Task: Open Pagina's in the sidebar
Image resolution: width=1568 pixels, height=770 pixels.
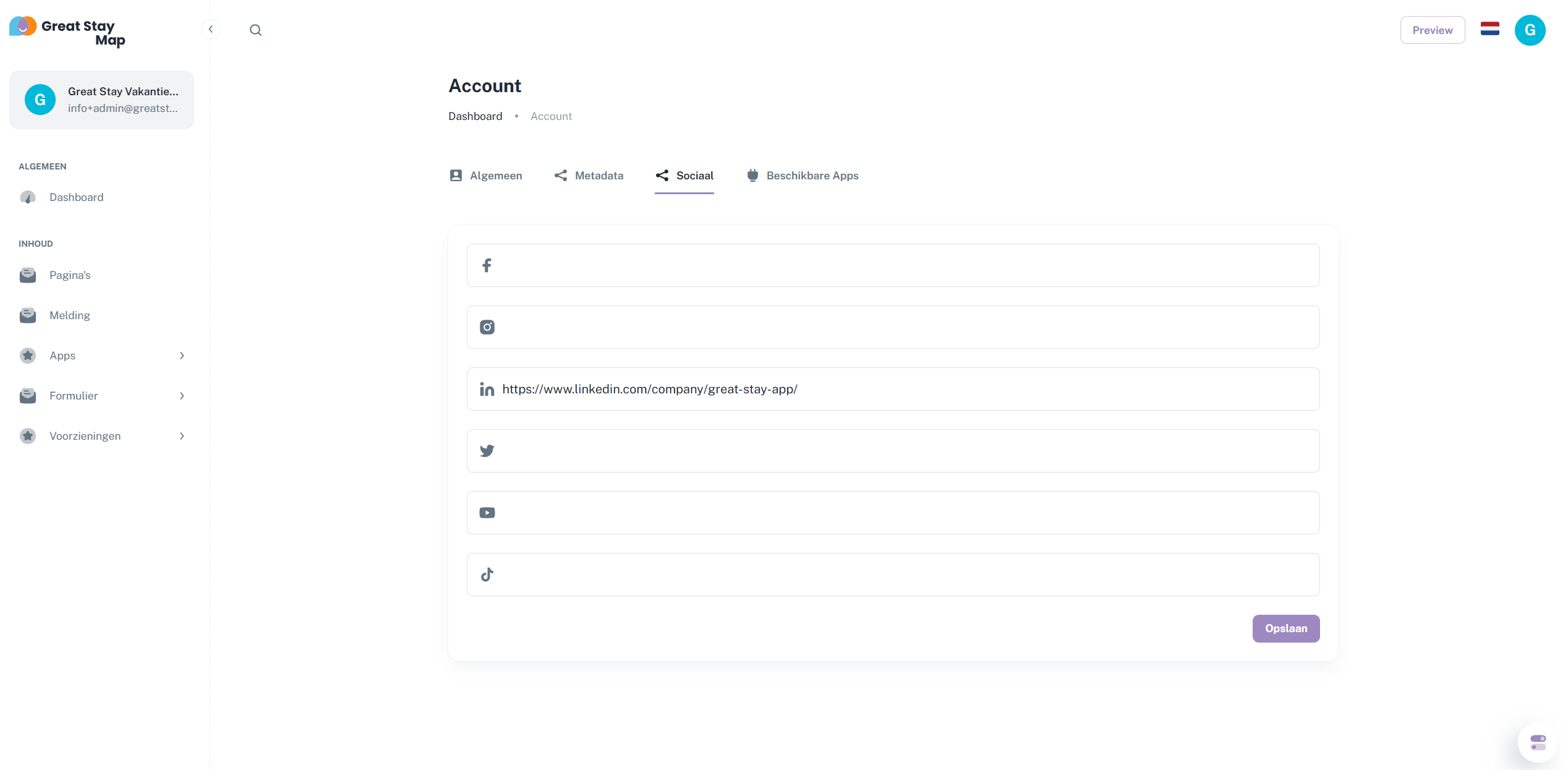Action: coord(70,275)
